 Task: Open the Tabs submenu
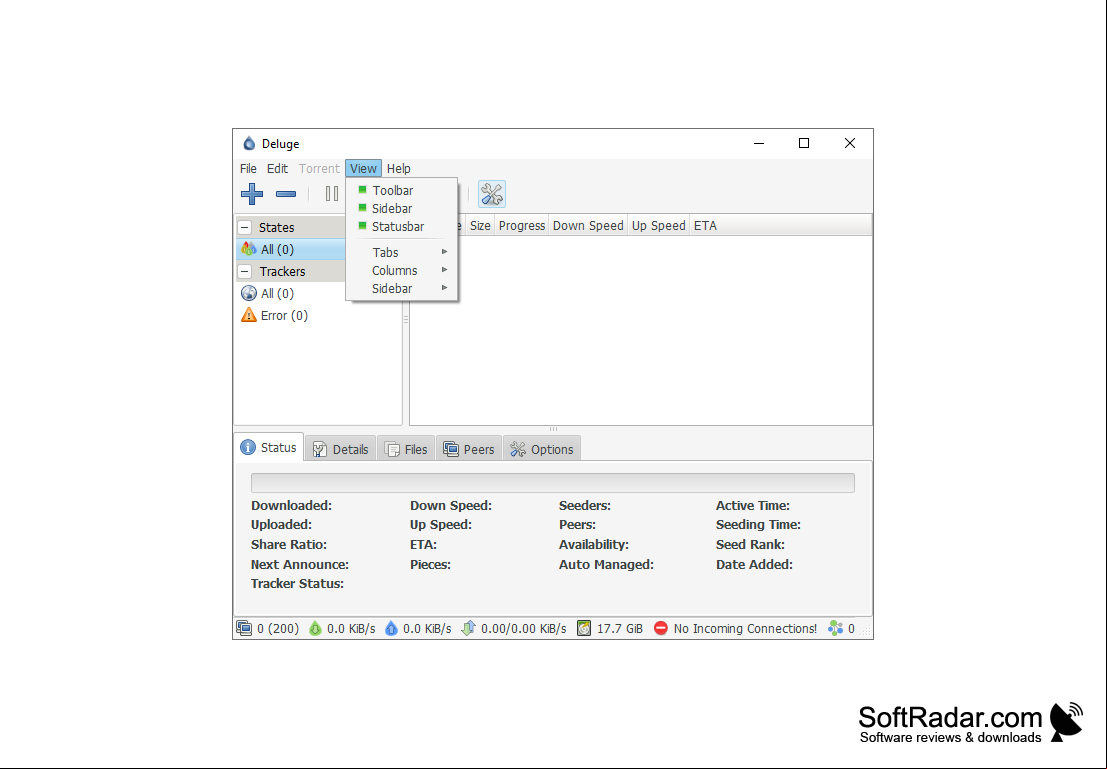tap(401, 252)
